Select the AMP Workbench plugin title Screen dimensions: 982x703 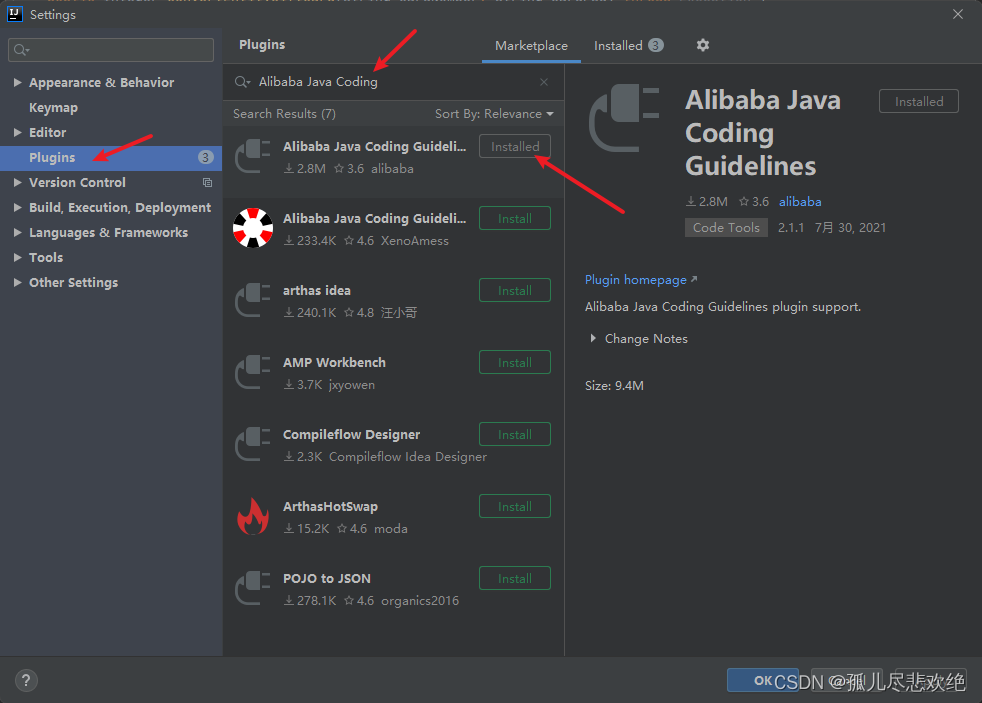(334, 362)
